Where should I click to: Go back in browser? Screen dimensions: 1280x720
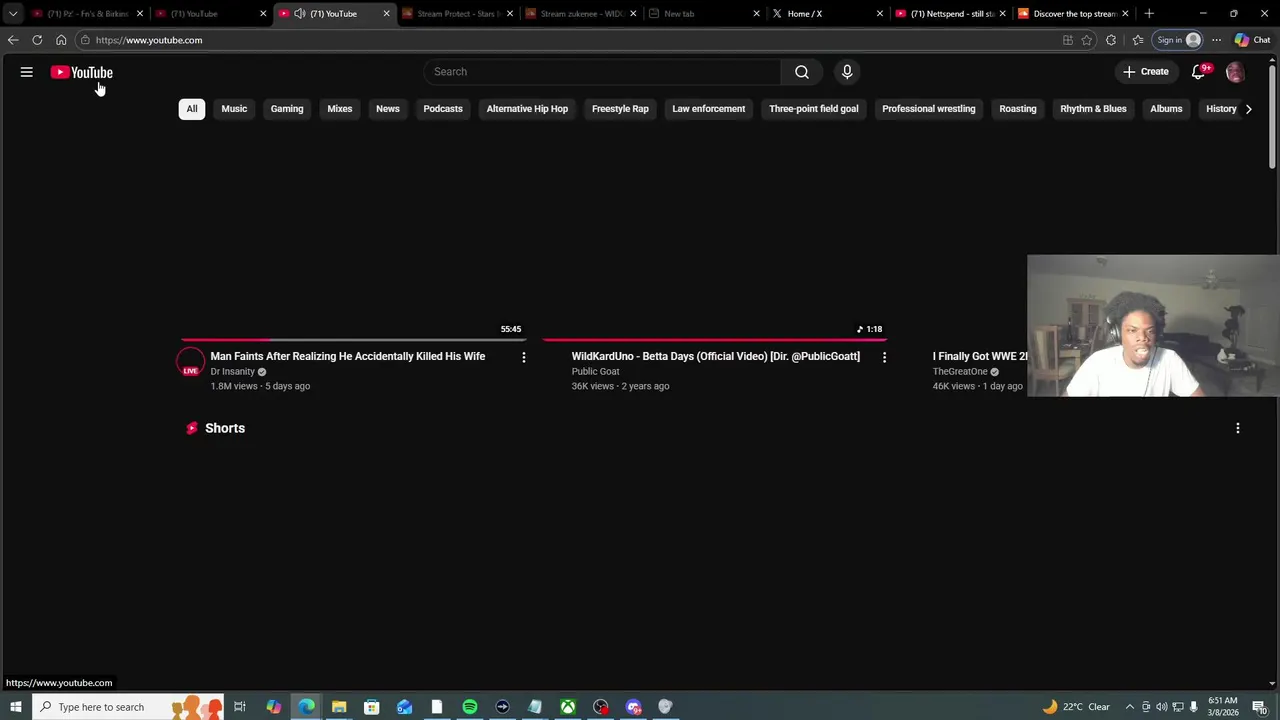click(x=13, y=40)
